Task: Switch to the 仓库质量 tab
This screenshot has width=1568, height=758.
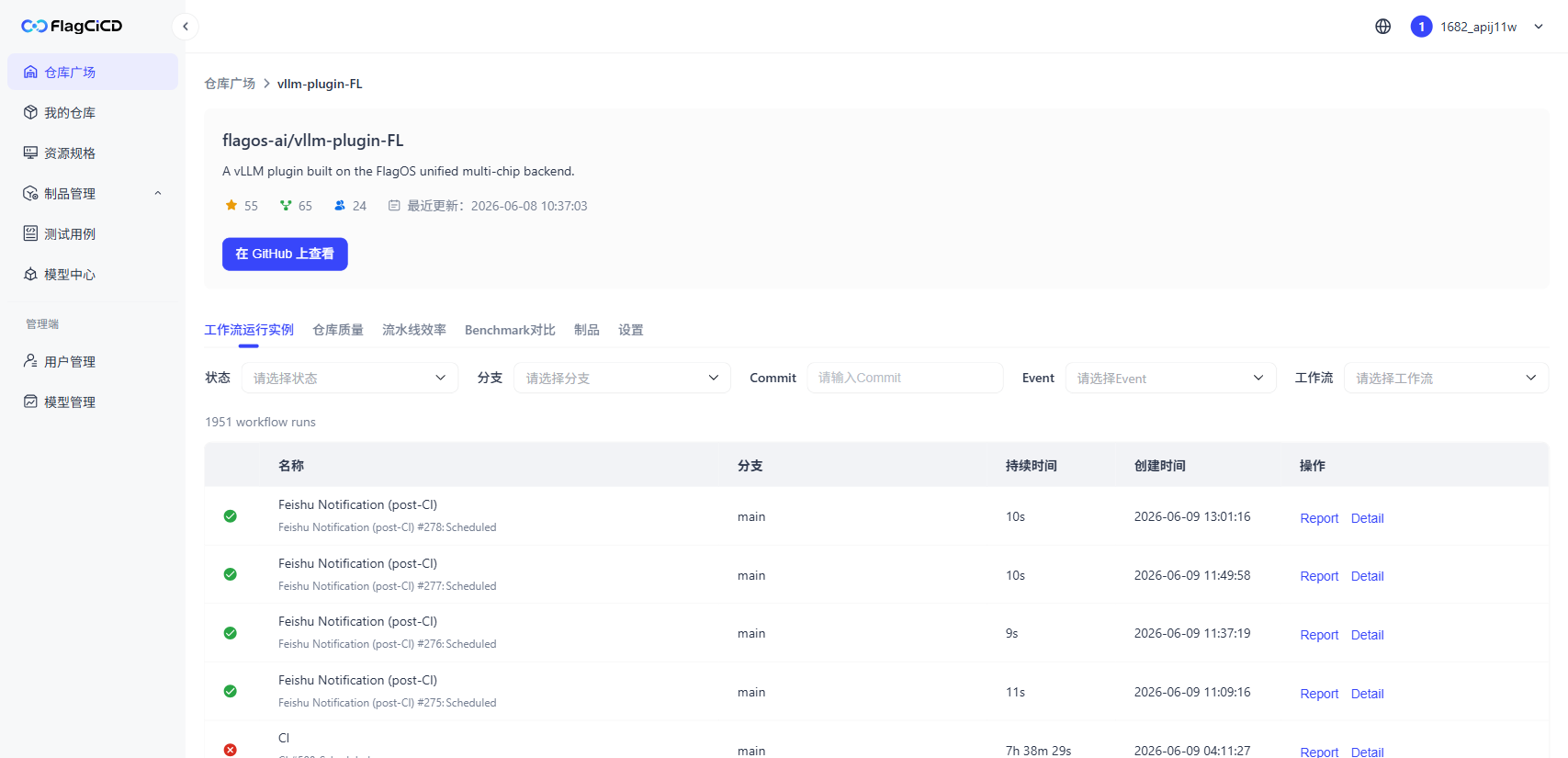Action: click(x=338, y=330)
